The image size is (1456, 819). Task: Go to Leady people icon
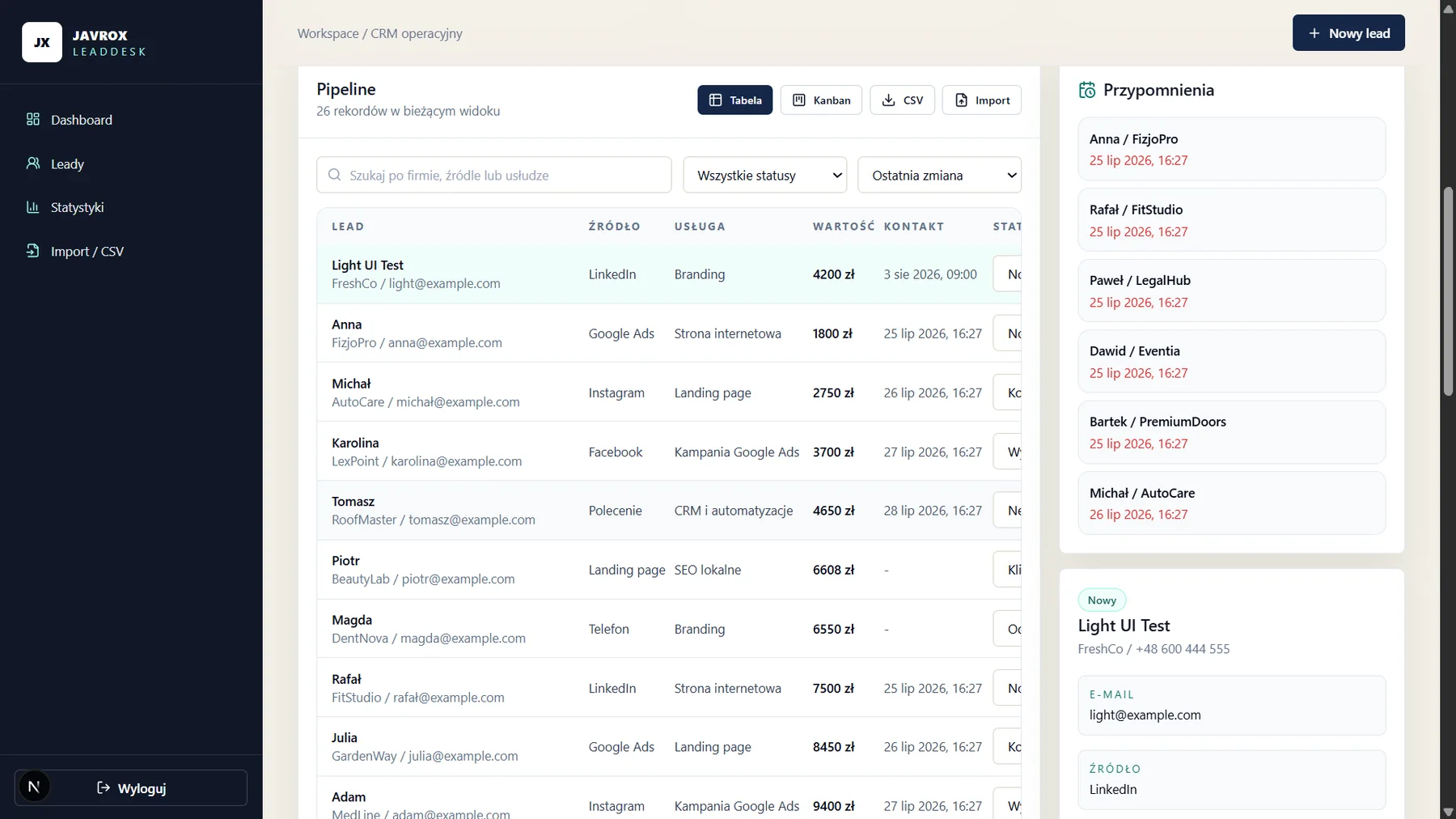(33, 163)
